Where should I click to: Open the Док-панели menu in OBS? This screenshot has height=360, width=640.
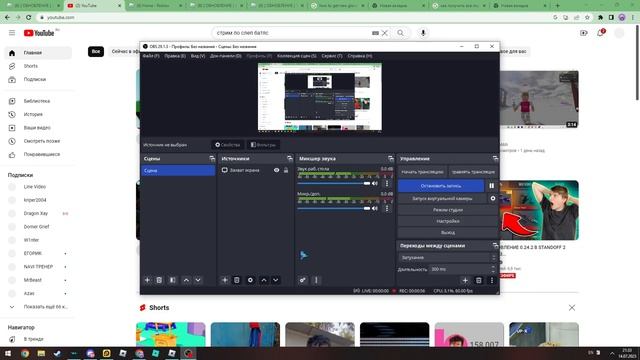coord(225,56)
